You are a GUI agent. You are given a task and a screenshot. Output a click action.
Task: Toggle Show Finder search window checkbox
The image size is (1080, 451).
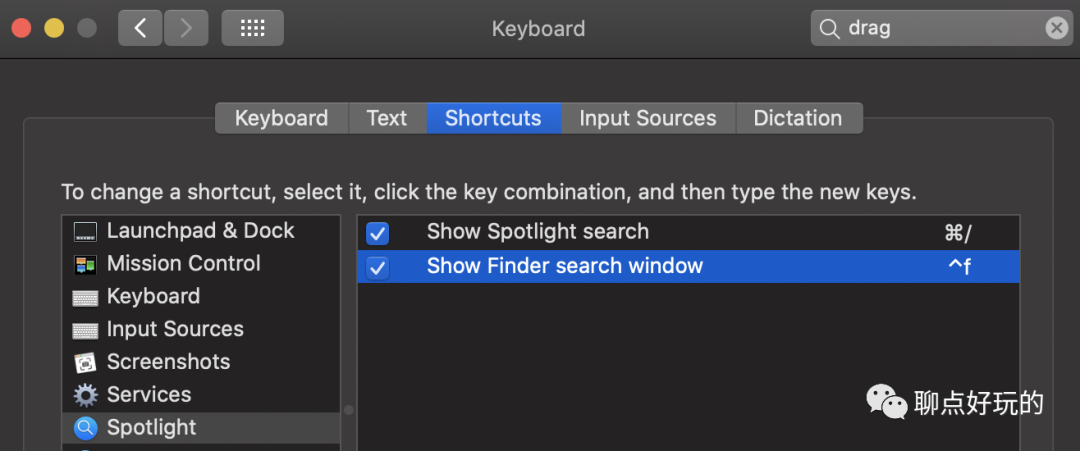[377, 267]
